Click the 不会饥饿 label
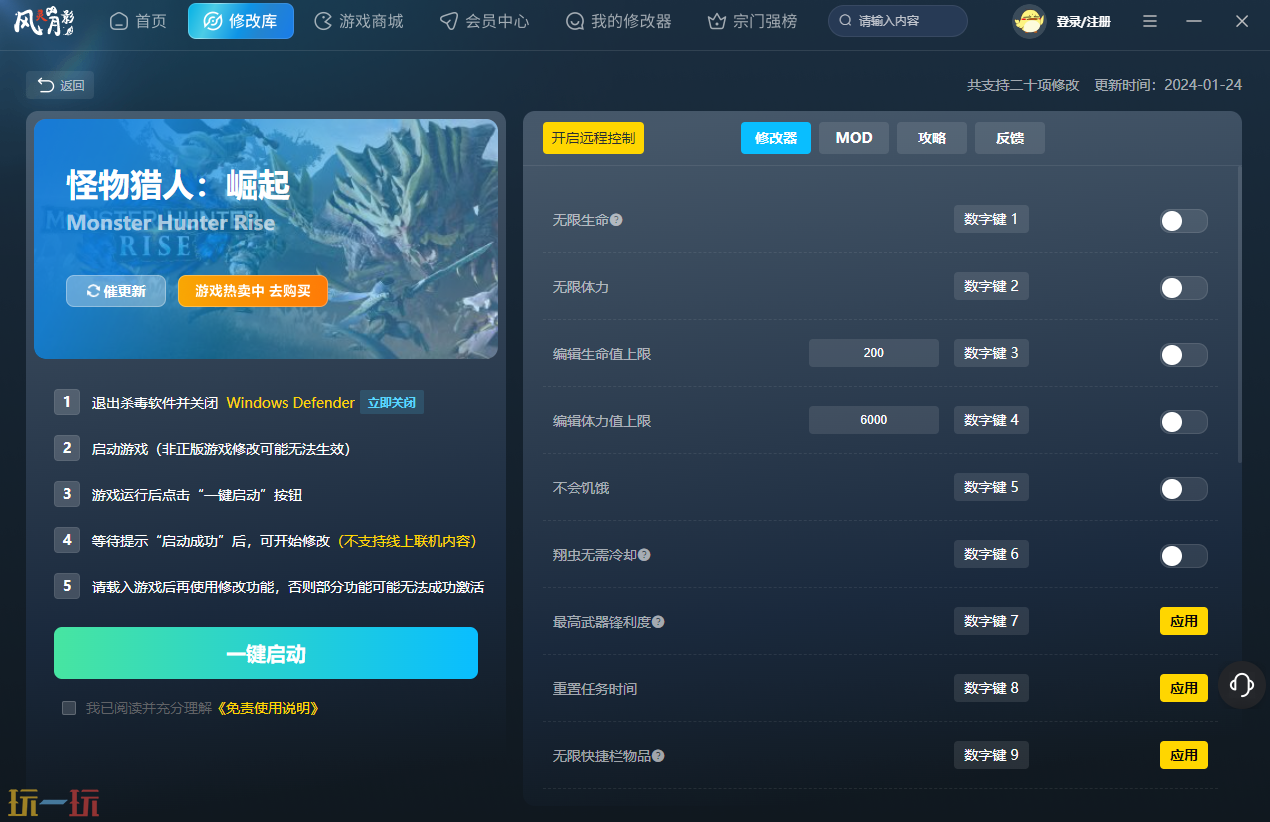The height and width of the screenshot is (822, 1270). pyautogui.click(x=581, y=488)
